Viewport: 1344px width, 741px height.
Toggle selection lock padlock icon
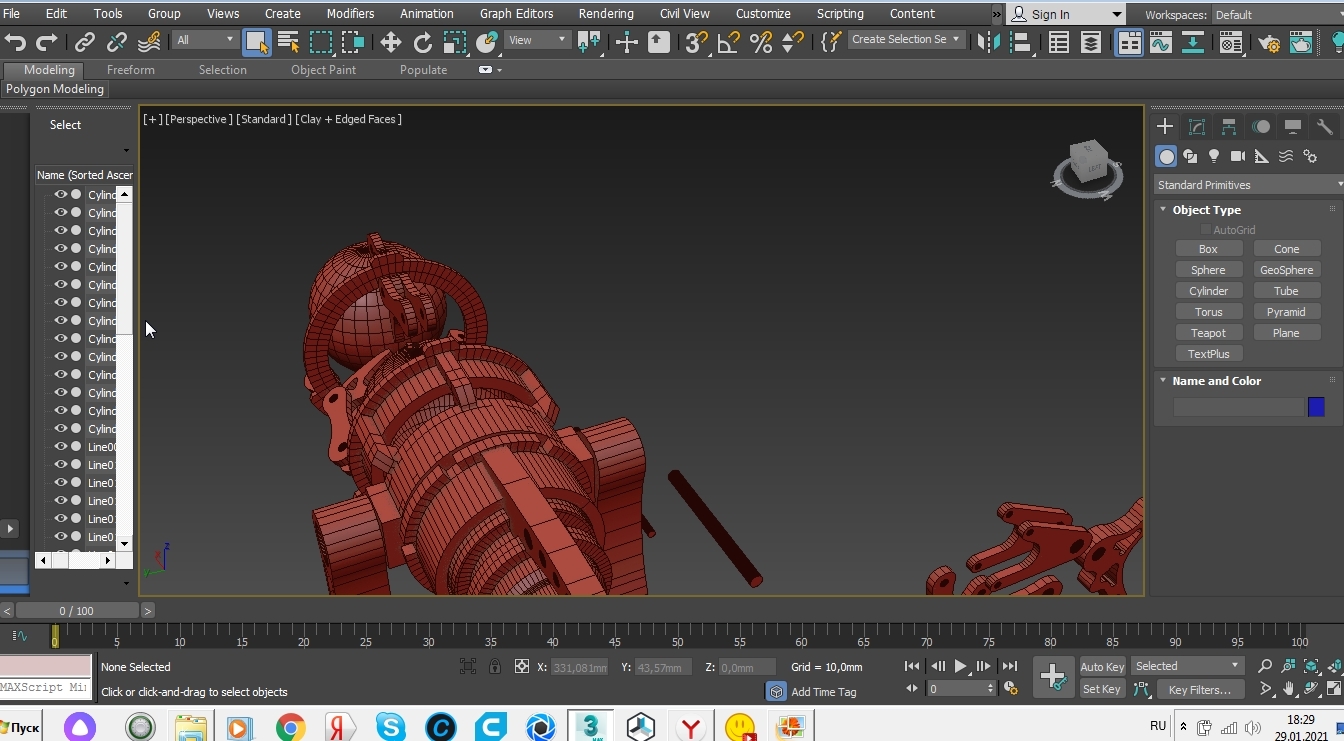(x=495, y=667)
